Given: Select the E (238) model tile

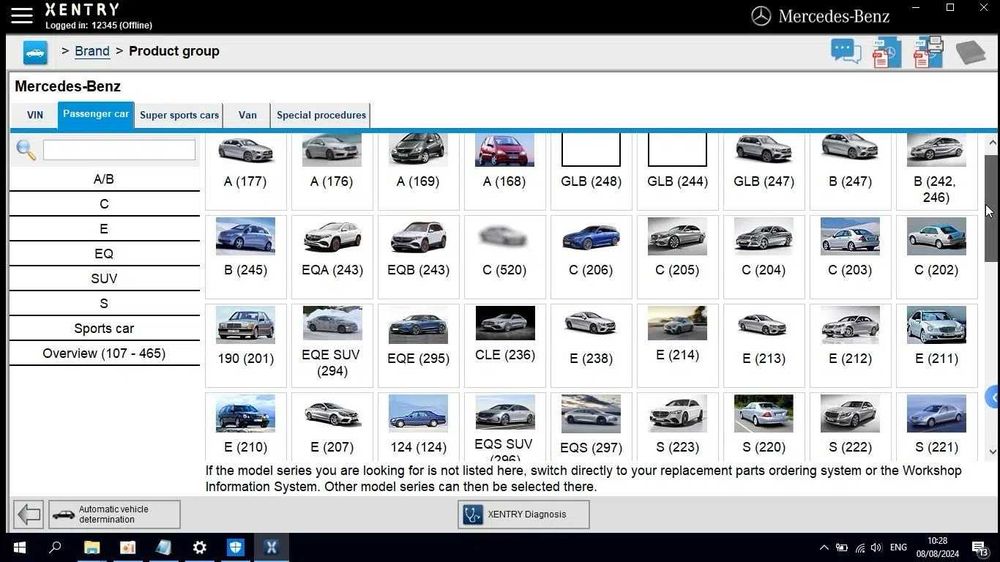Looking at the screenshot, I should [591, 345].
